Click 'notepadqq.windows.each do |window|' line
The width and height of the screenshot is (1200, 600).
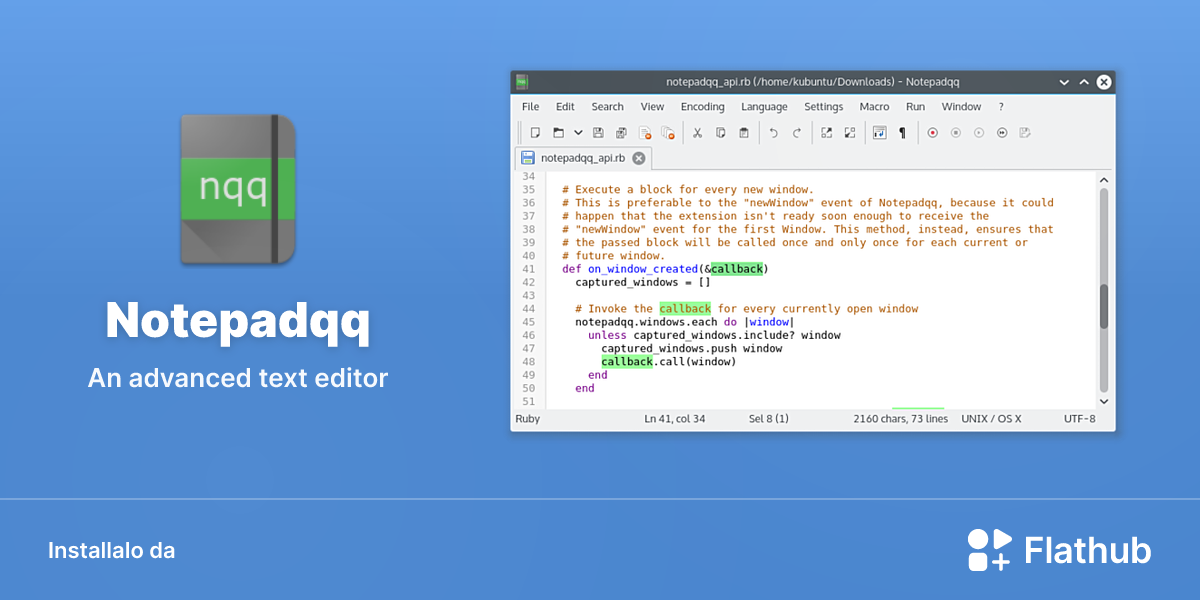(x=684, y=322)
